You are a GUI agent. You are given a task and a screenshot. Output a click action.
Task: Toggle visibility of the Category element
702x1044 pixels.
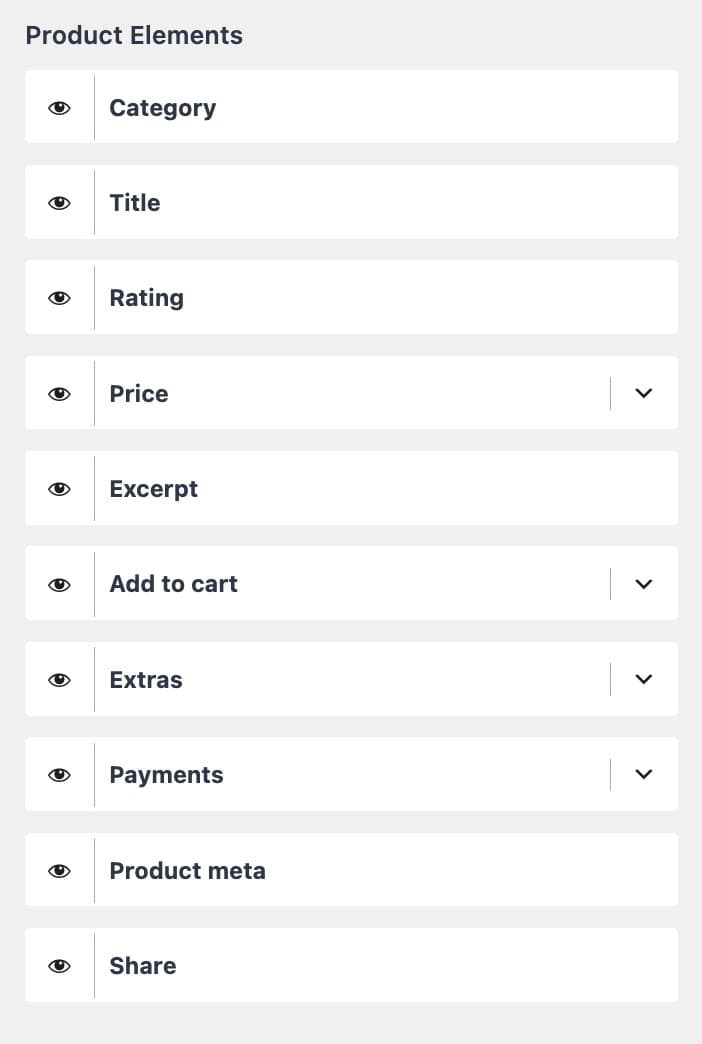60,107
